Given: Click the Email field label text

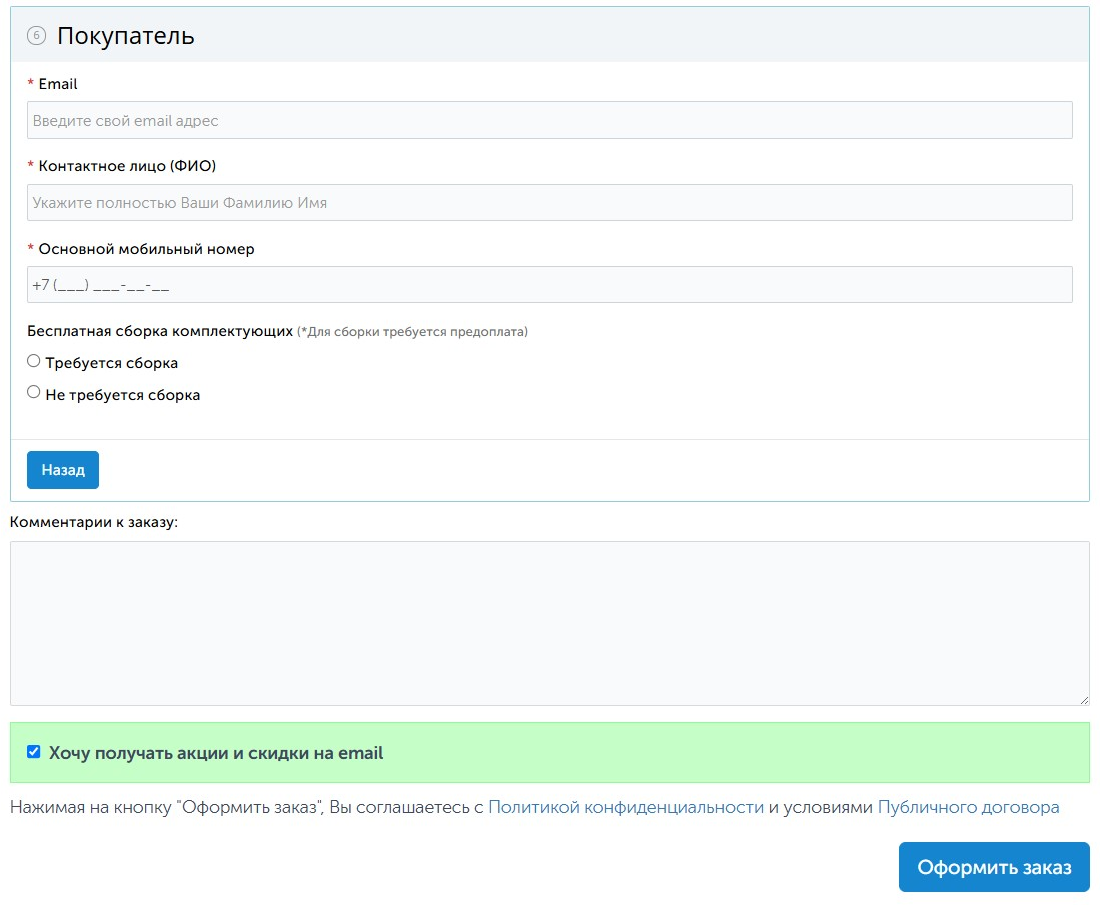Looking at the screenshot, I should coord(58,84).
